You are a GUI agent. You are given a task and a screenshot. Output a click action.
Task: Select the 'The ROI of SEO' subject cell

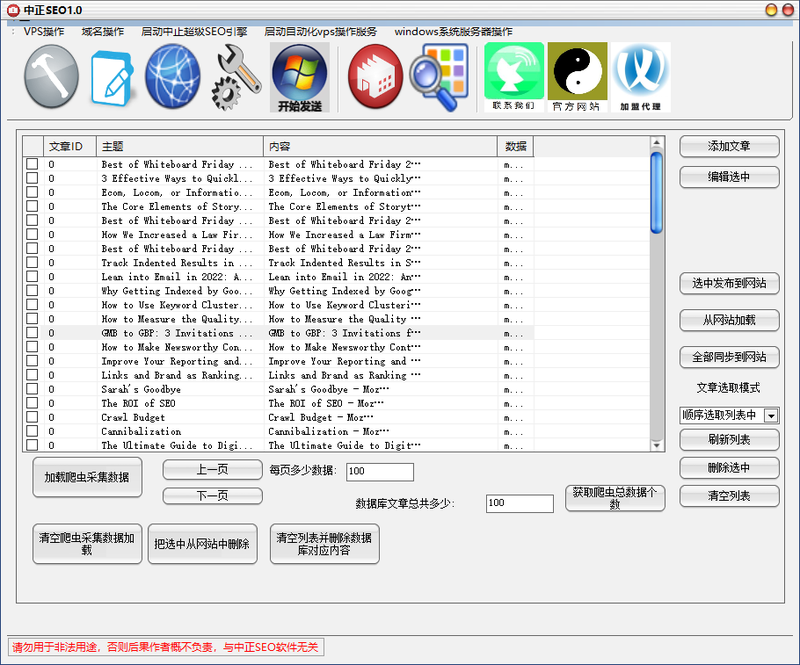180,403
